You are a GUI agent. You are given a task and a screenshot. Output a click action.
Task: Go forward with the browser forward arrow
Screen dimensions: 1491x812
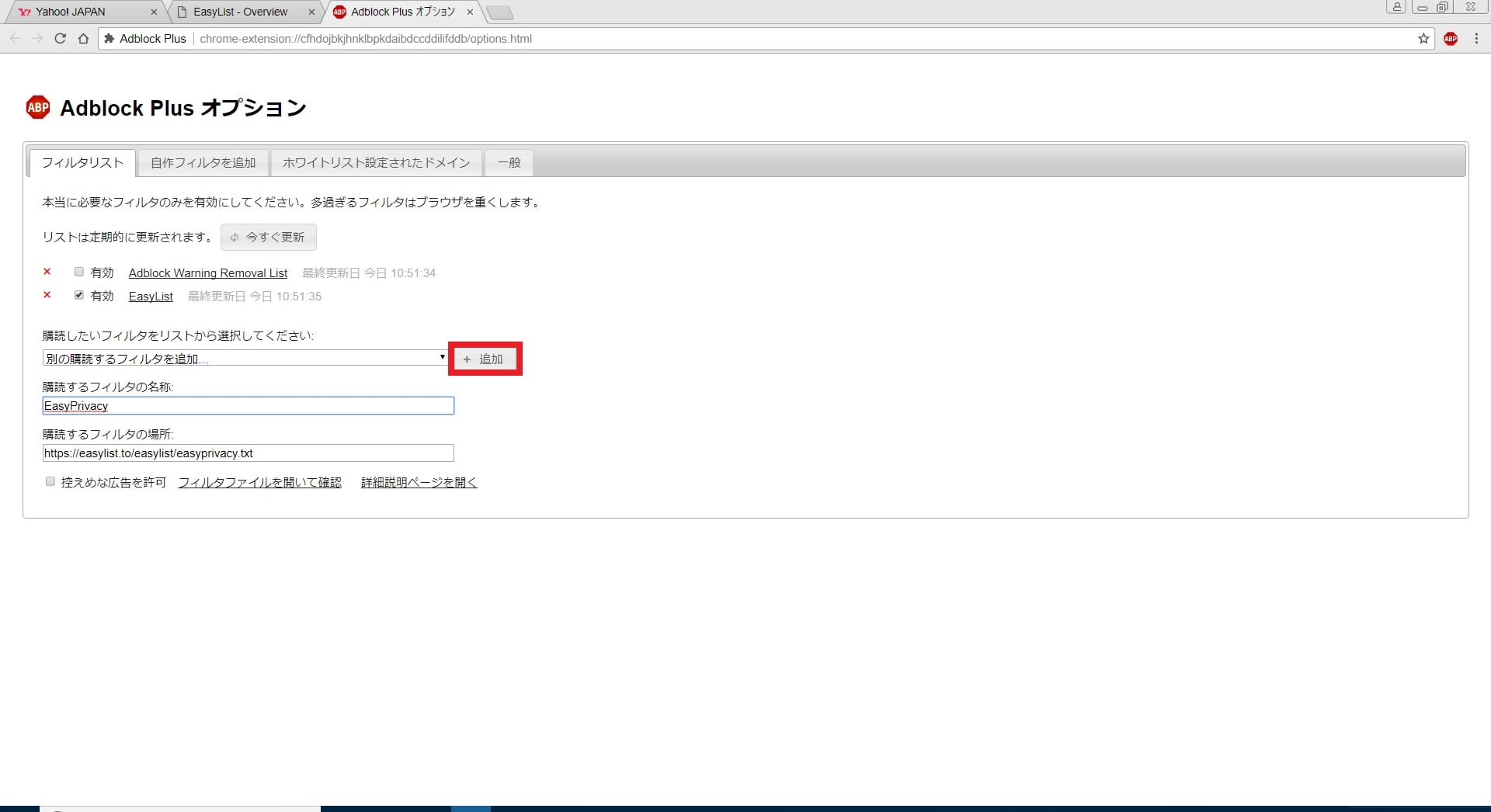pyautogui.click(x=37, y=39)
